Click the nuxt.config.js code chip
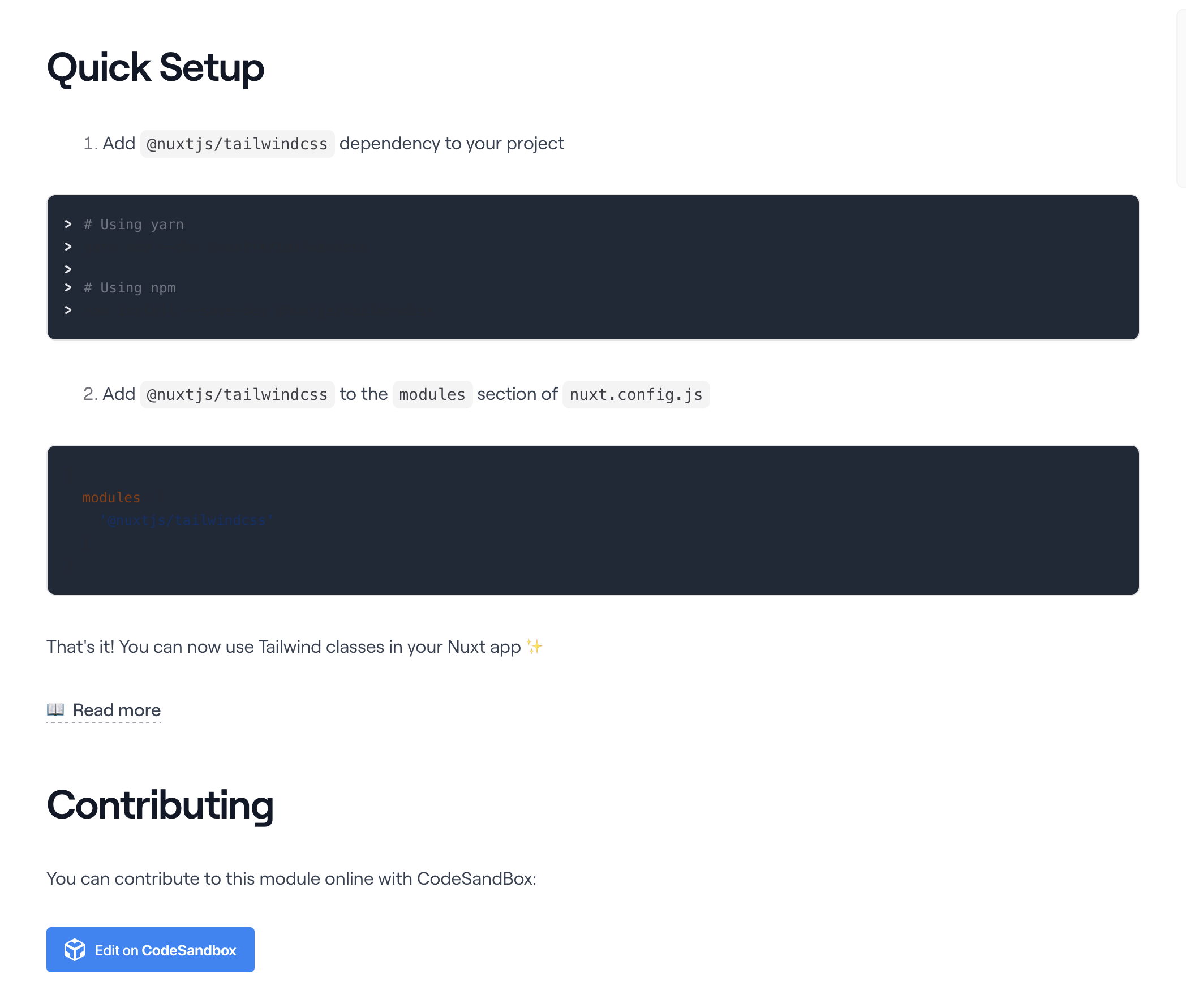The image size is (1186, 1008). pyautogui.click(x=635, y=394)
